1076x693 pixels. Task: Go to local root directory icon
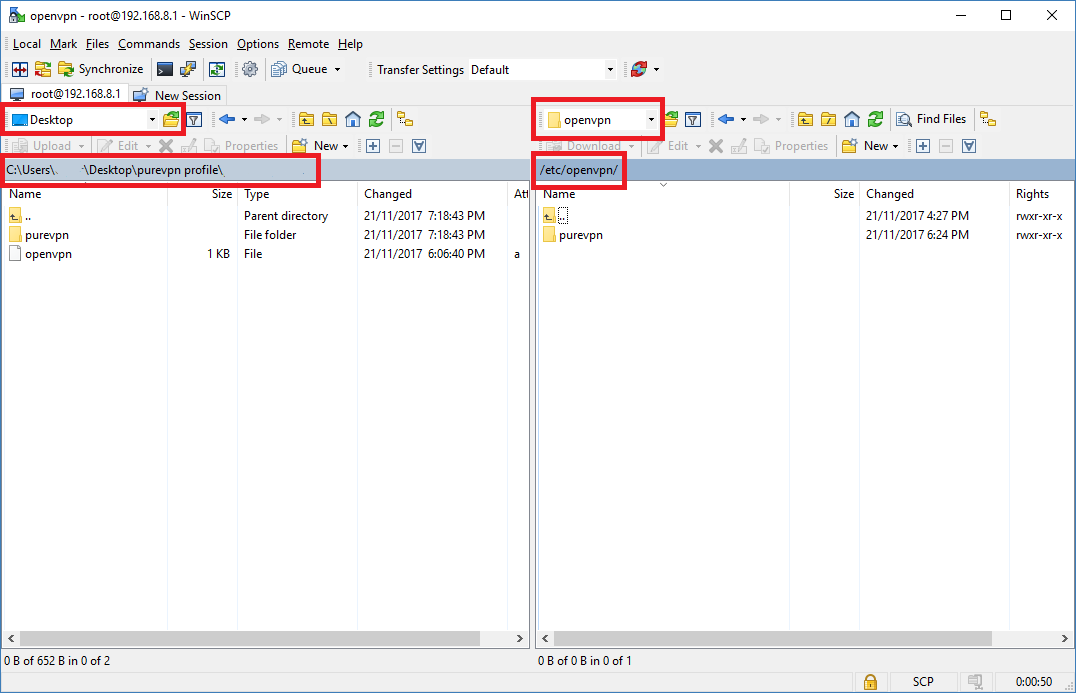329,120
